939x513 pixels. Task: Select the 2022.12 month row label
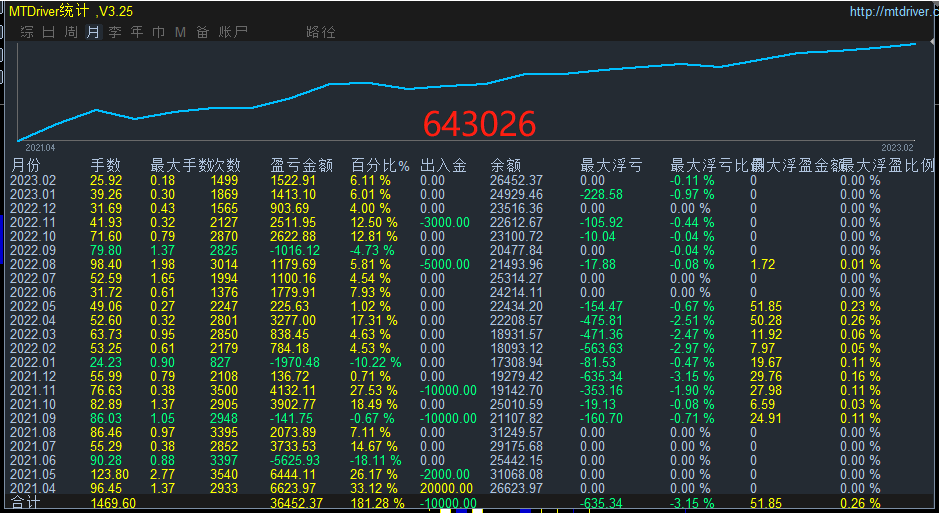(x=34, y=208)
